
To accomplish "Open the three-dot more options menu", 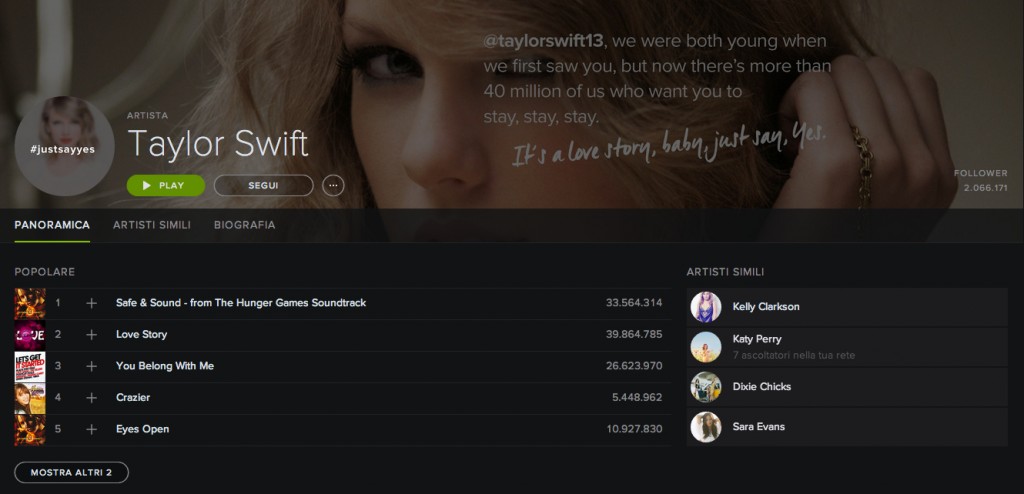I will 333,186.
